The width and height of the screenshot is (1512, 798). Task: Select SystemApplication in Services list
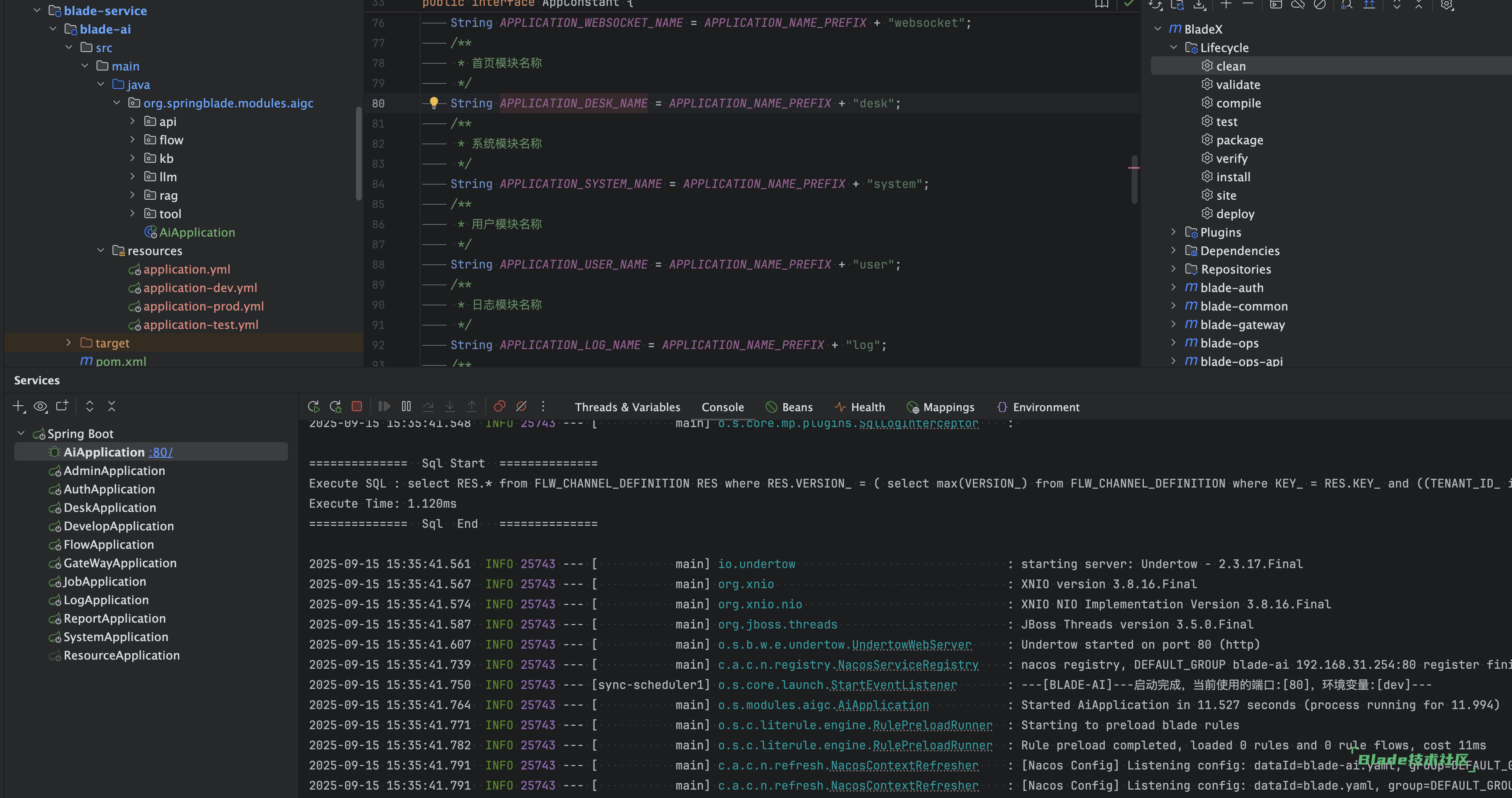pos(115,636)
